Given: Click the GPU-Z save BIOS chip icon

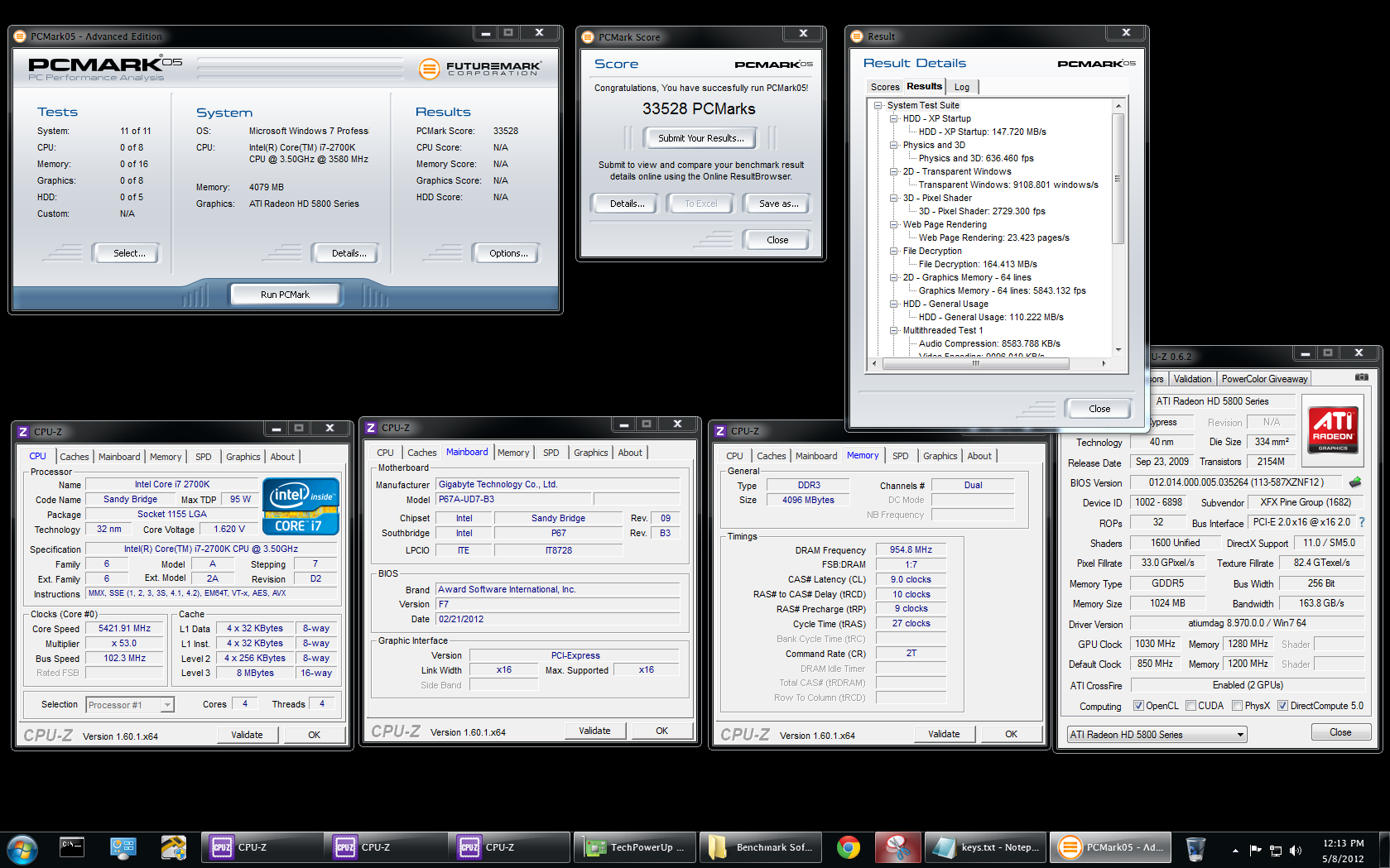Looking at the screenshot, I should click(x=1355, y=482).
